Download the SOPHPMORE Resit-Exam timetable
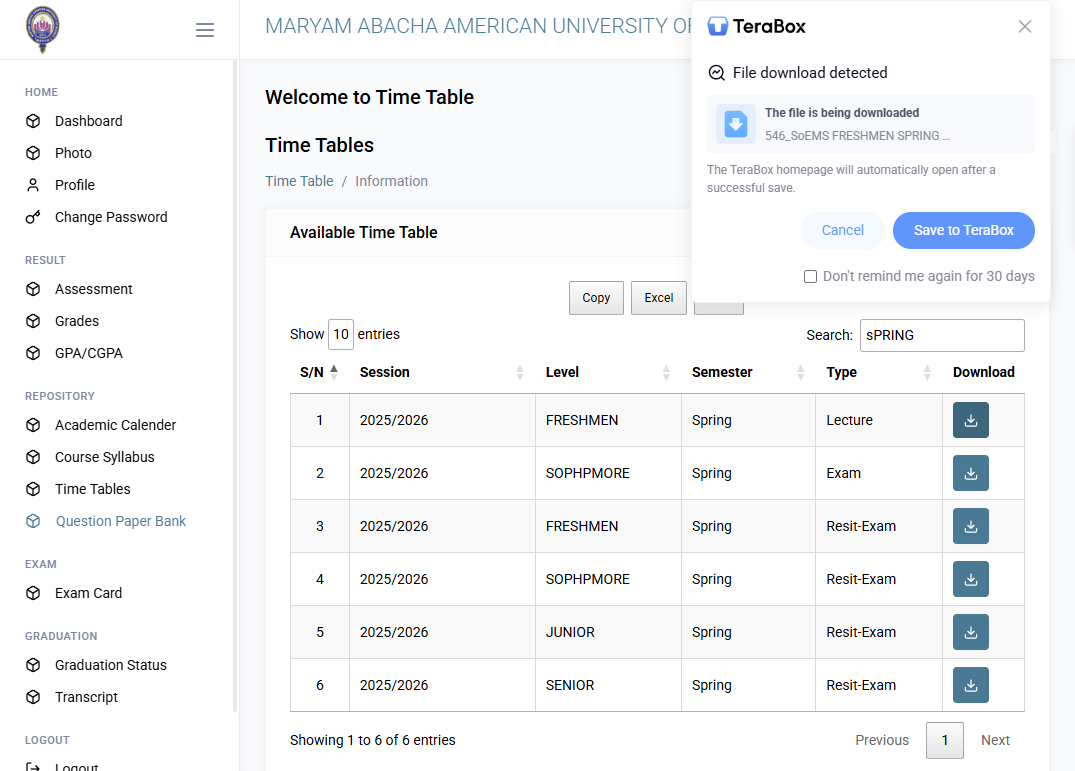Image resolution: width=1075 pixels, height=771 pixels. [x=971, y=579]
